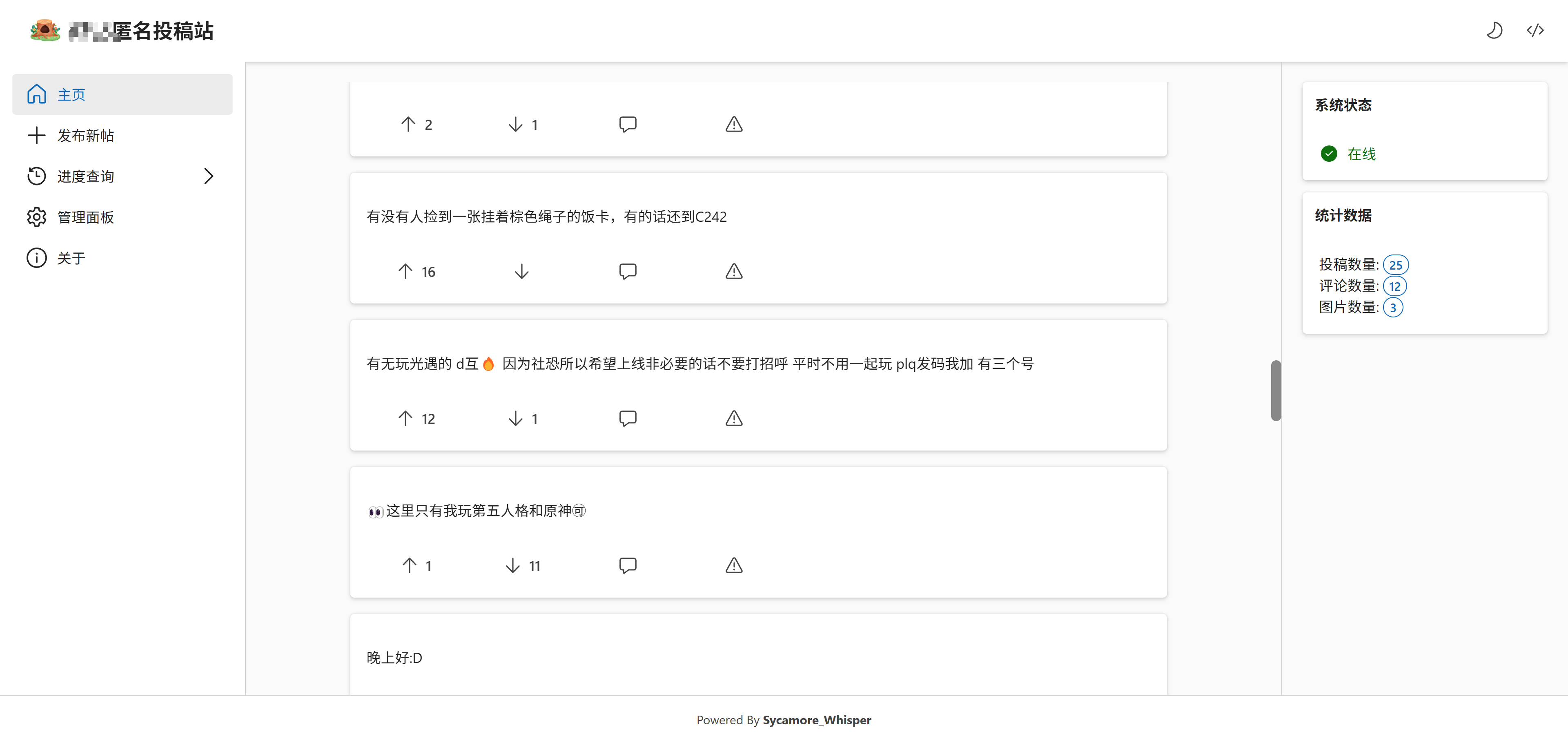Toggle dark mode moon icon

click(1494, 31)
